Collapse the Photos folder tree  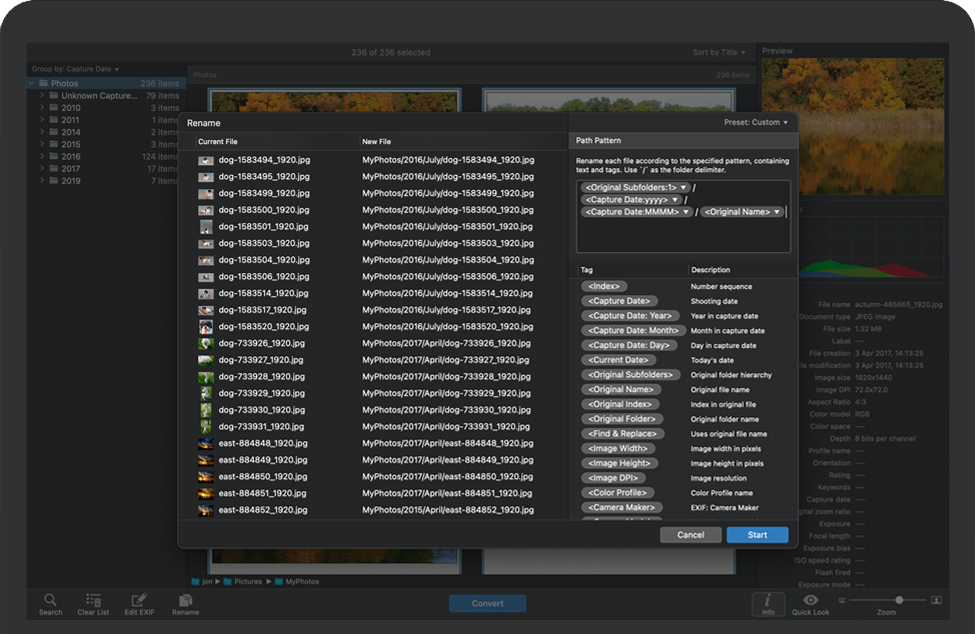click(x=32, y=84)
